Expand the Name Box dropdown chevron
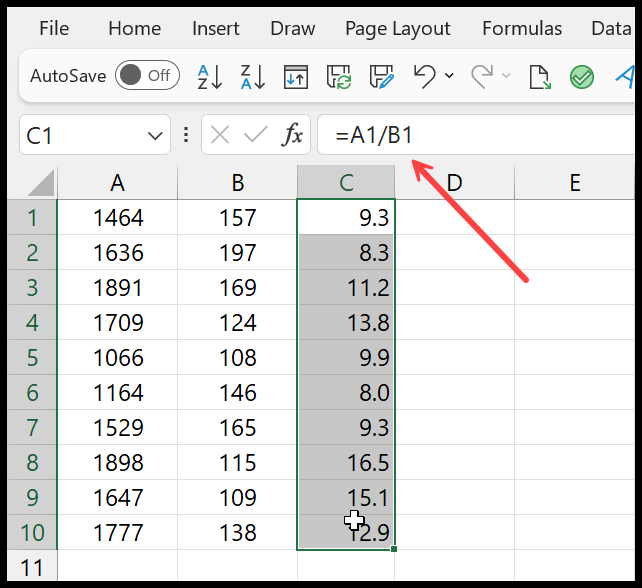Screen dimensions: 642x588 pyautogui.click(x=155, y=136)
